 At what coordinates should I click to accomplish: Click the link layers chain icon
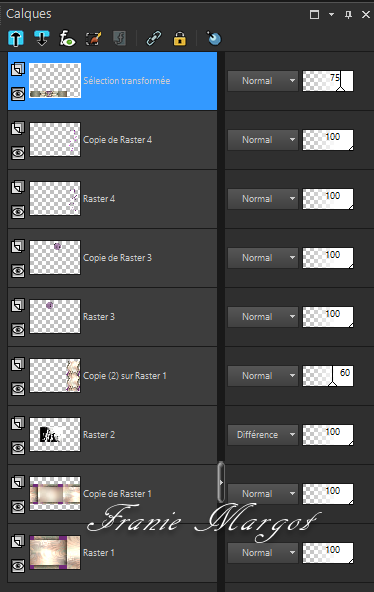point(154,39)
